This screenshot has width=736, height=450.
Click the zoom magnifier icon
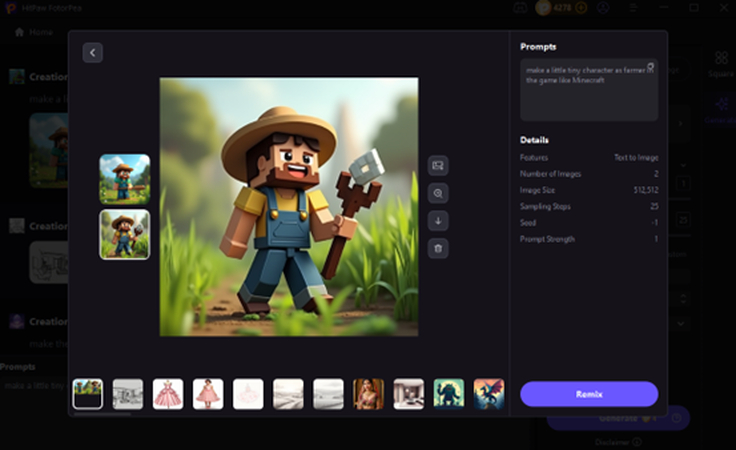point(438,193)
